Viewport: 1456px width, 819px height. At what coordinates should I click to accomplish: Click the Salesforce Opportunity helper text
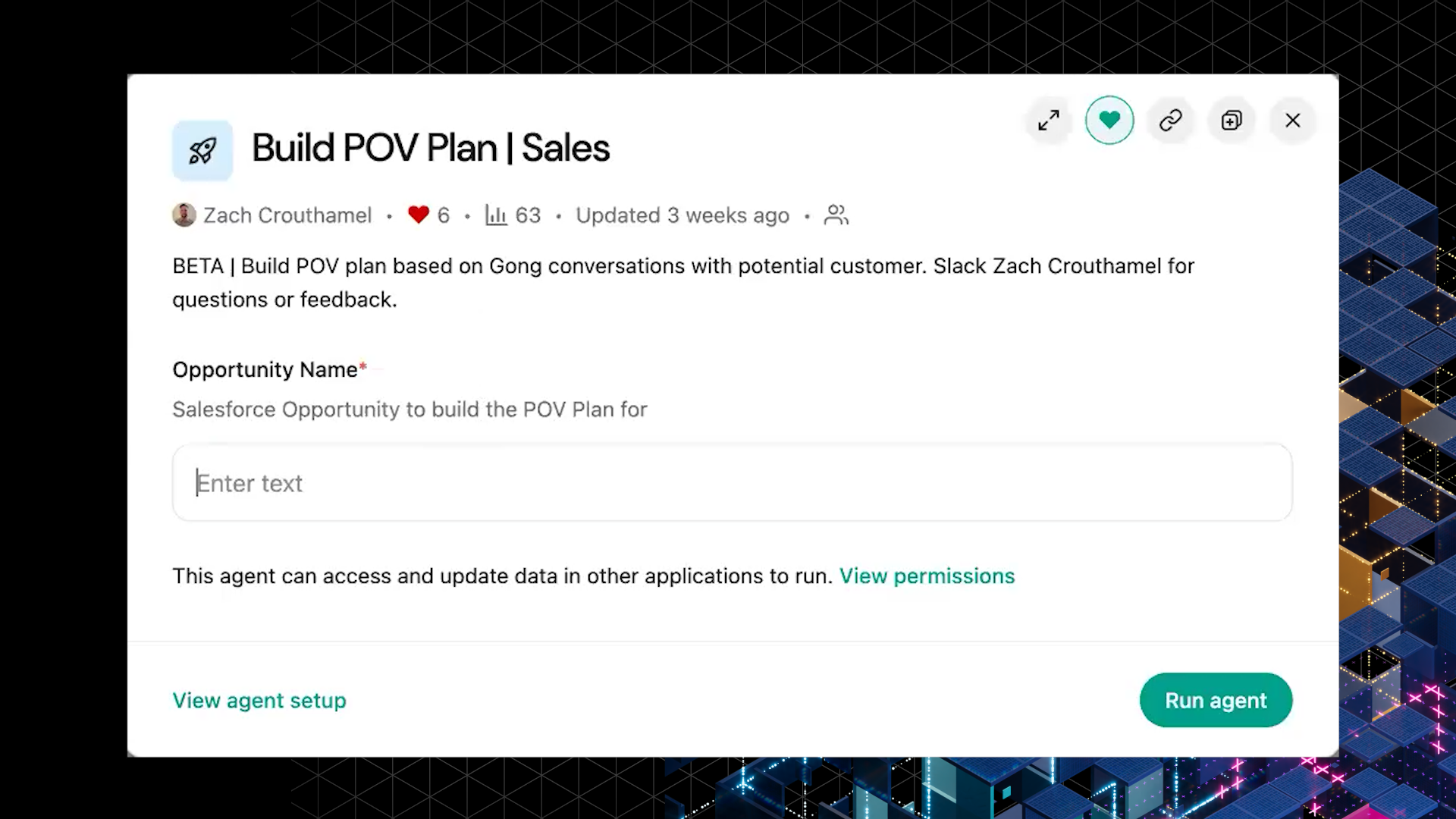click(x=409, y=409)
